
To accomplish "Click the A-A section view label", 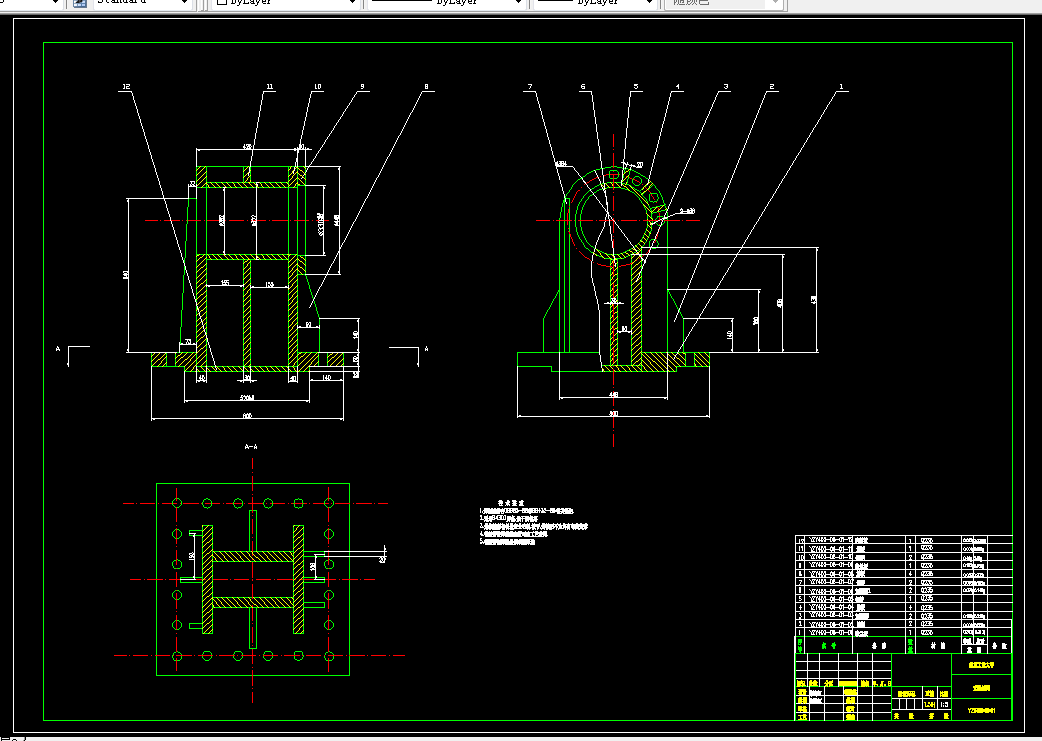I will pyautogui.click(x=251, y=447).
